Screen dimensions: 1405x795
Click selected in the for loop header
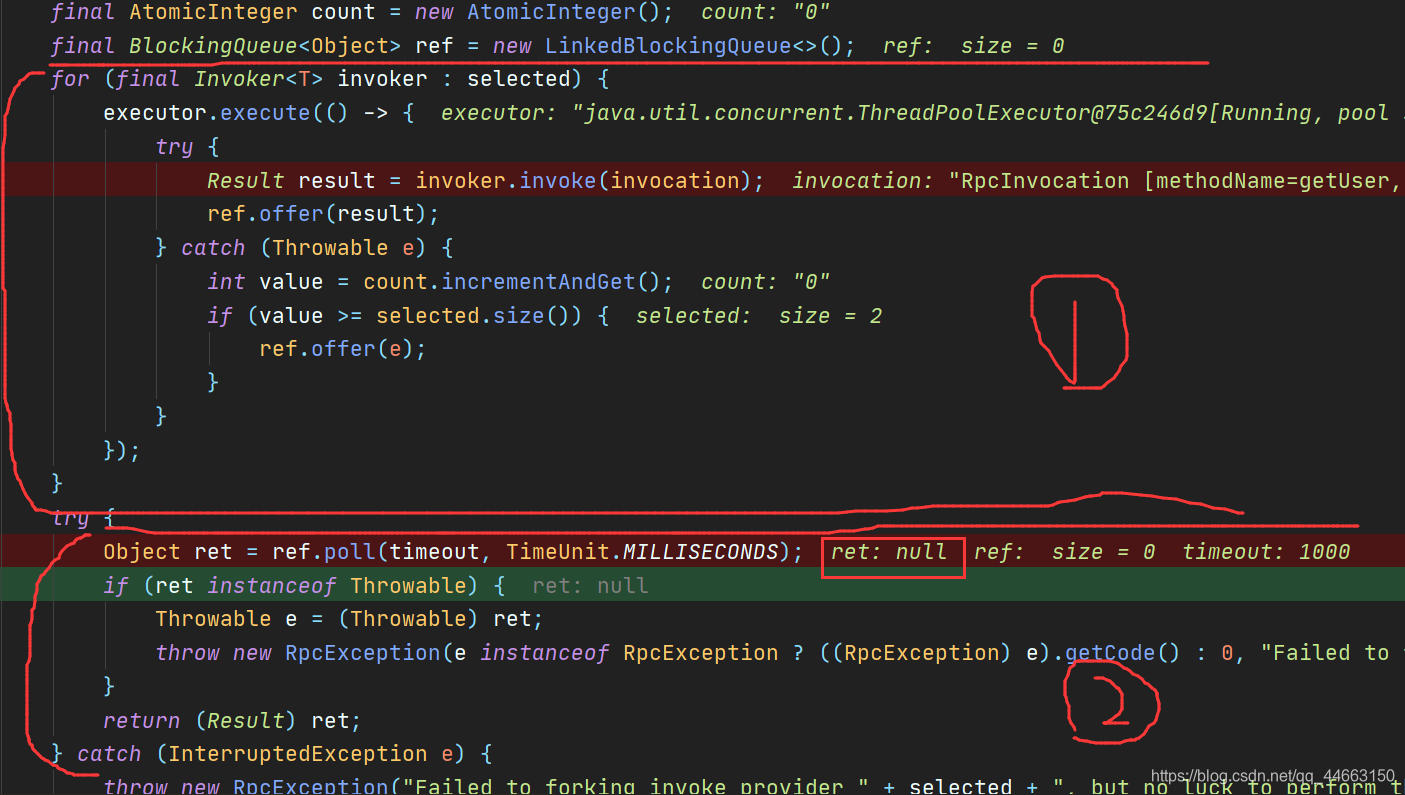tap(519, 79)
